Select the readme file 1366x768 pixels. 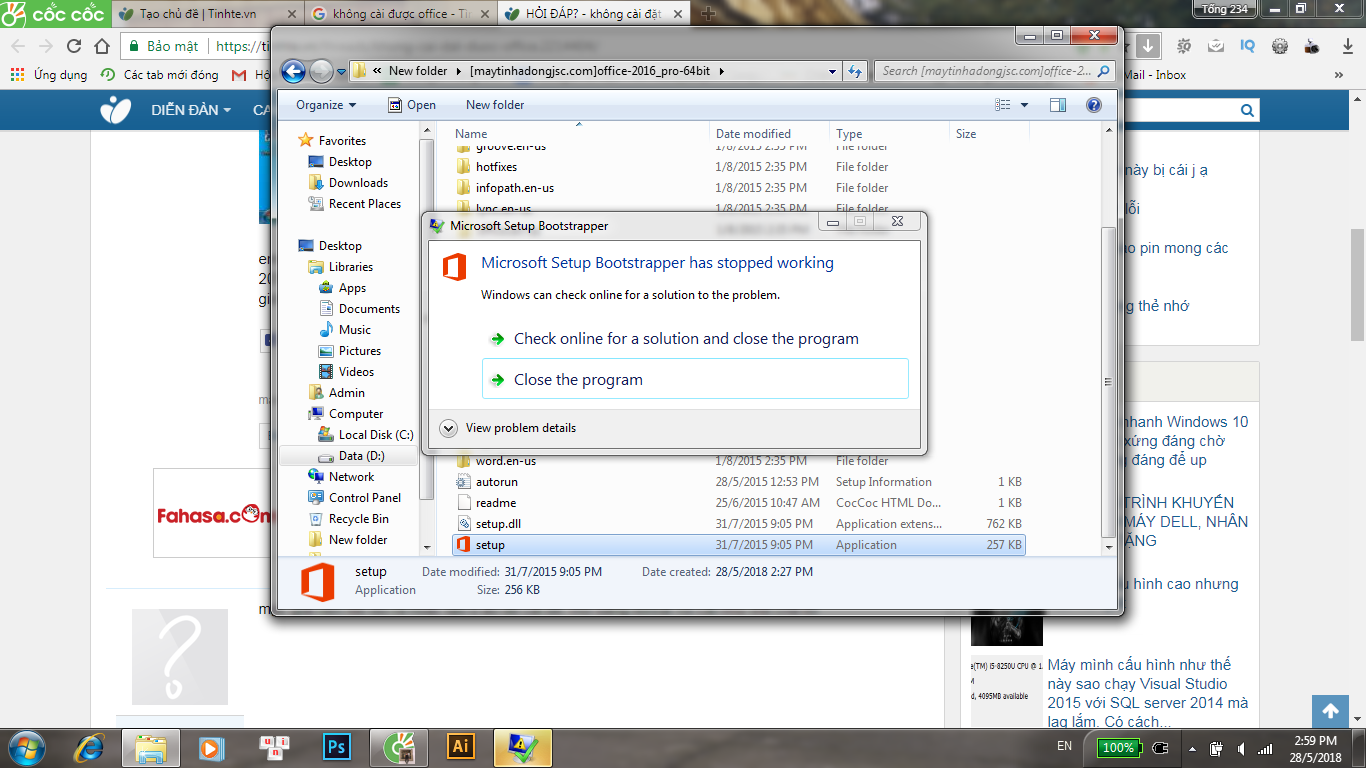click(495, 503)
